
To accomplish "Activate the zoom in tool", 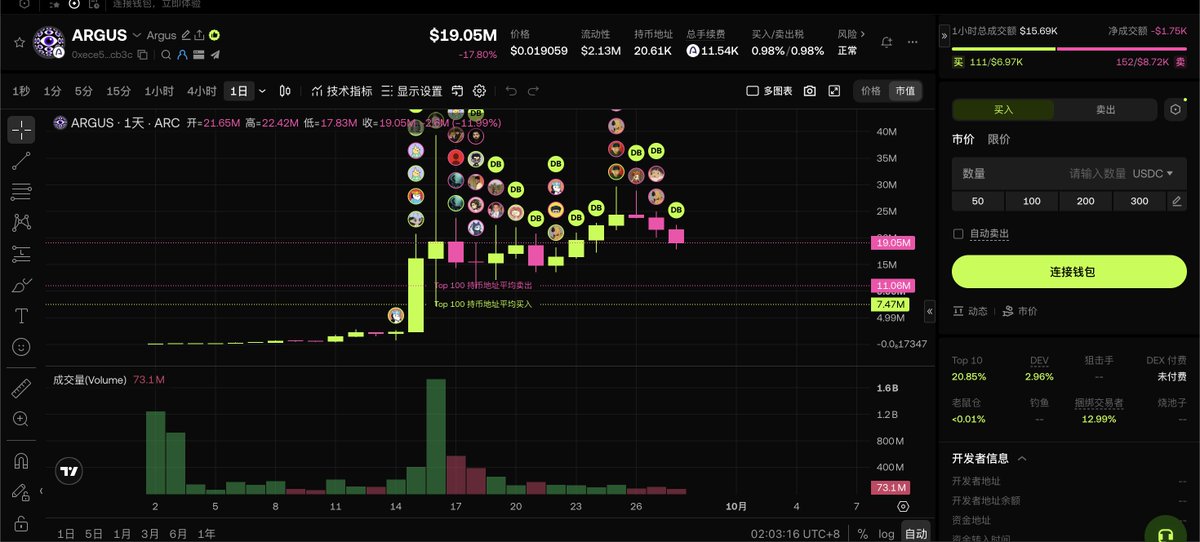I will [21, 419].
